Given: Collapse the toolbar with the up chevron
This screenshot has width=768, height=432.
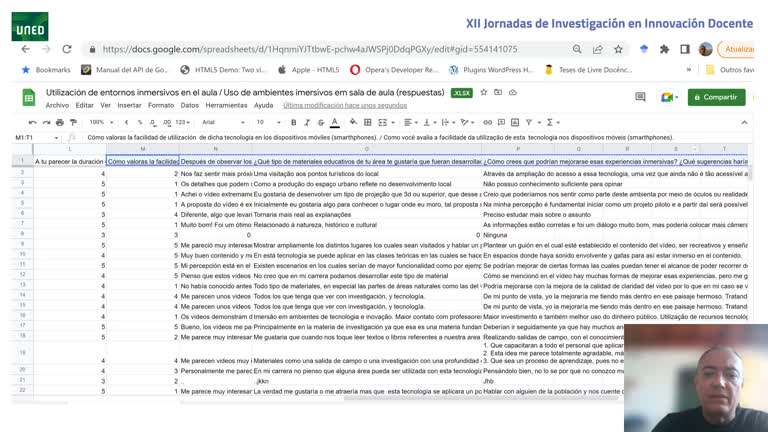Looking at the screenshot, I should point(744,122).
